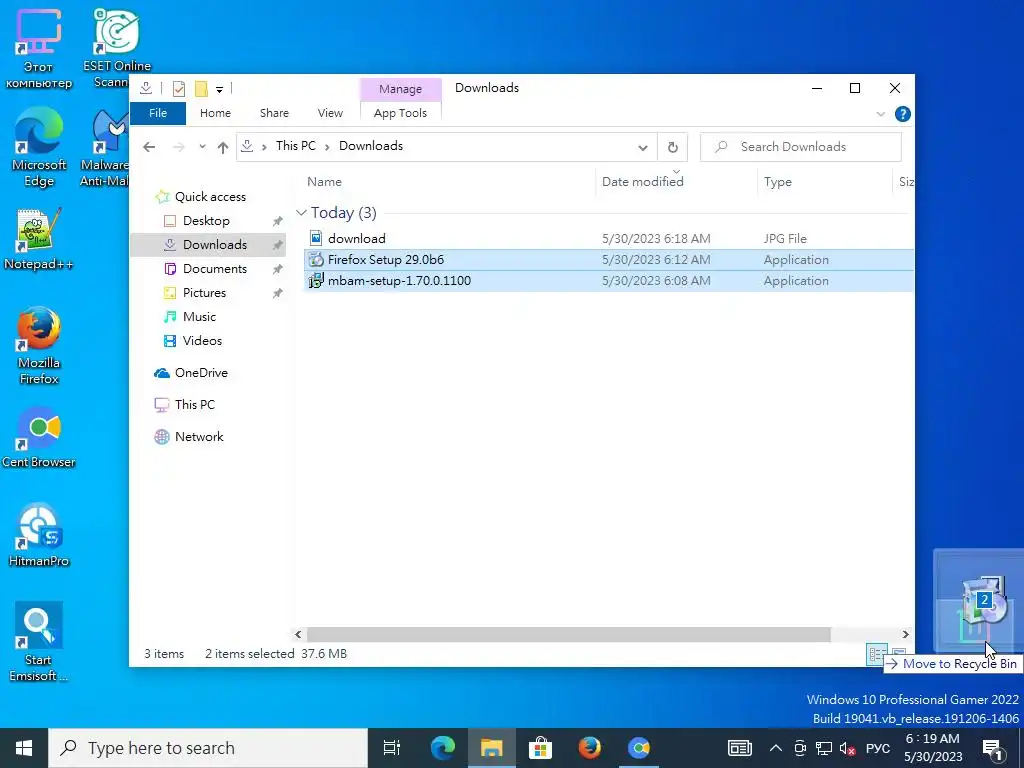Switch to the Home ribbon tab

point(215,113)
